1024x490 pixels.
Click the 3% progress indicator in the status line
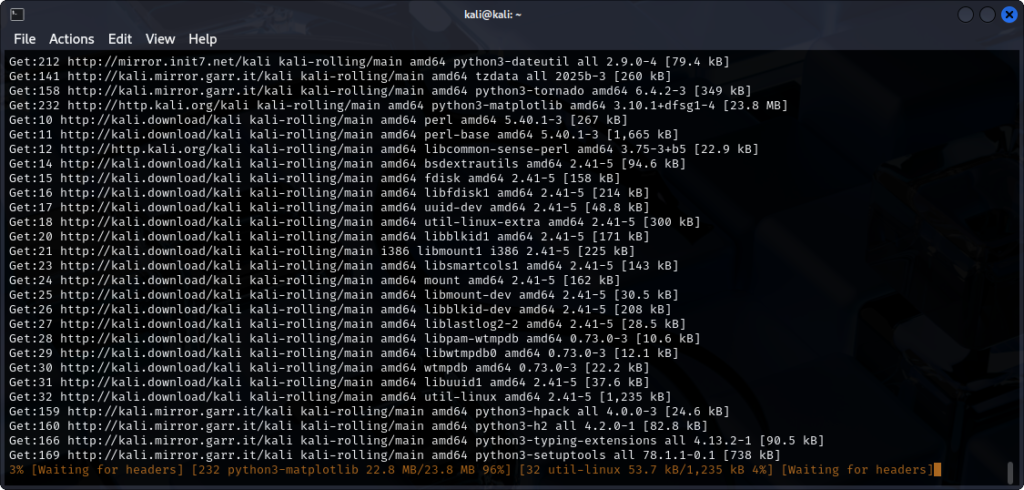click(x=16, y=470)
